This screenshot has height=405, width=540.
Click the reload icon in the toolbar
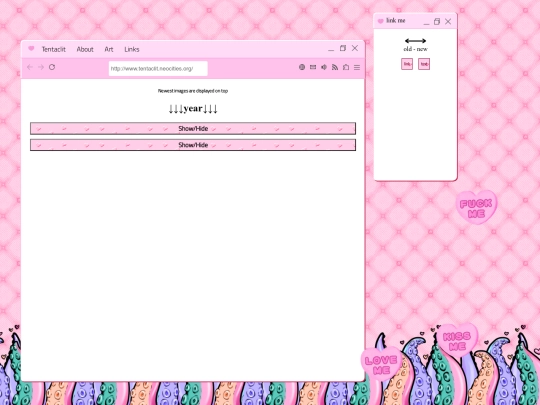(52, 67)
